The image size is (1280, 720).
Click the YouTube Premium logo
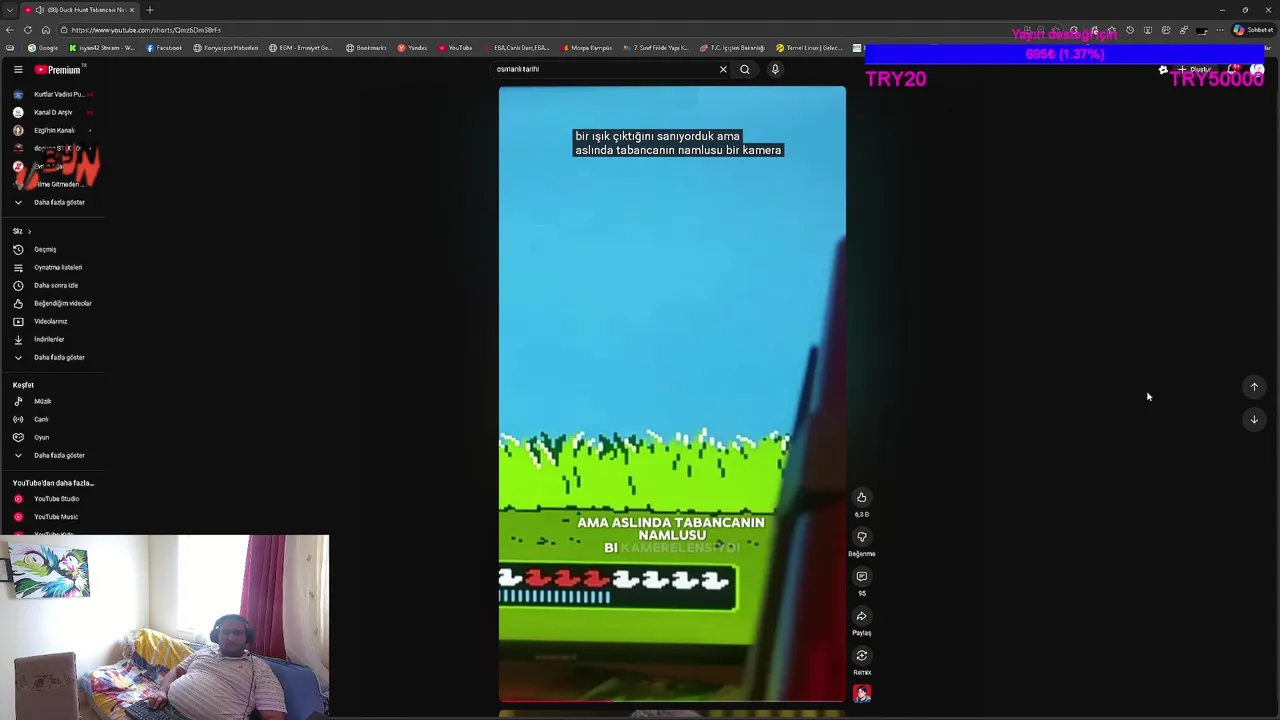[x=59, y=69]
